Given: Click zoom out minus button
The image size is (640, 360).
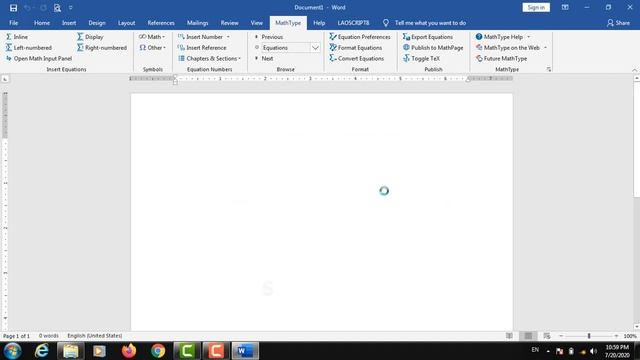Looking at the screenshot, I should point(561,336).
